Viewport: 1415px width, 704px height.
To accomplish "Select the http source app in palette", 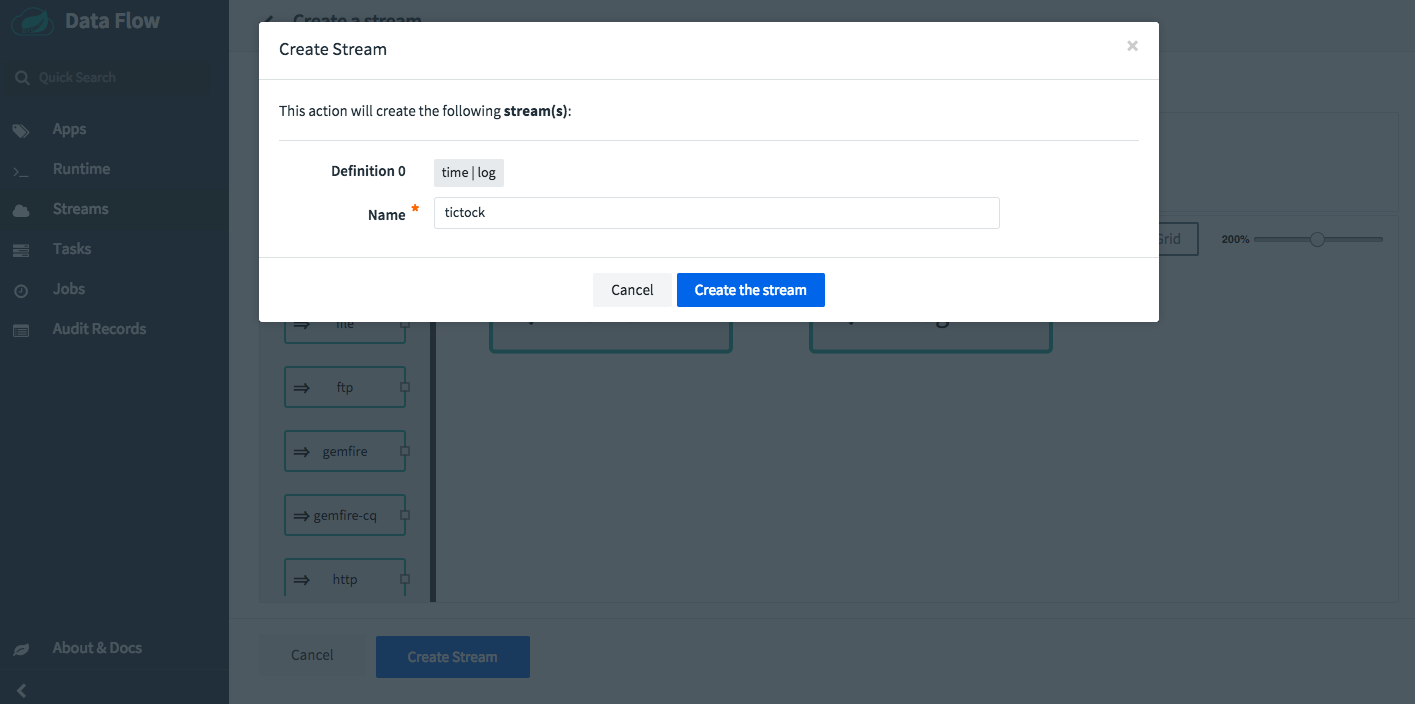I will [x=345, y=580].
